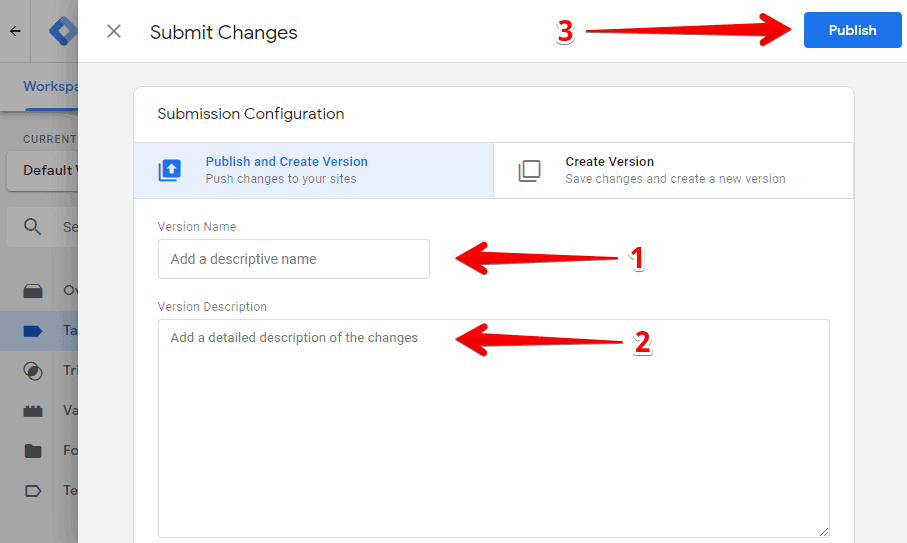907x543 pixels.
Task: Click the sidebar search magnifier icon
Action: coord(32,227)
